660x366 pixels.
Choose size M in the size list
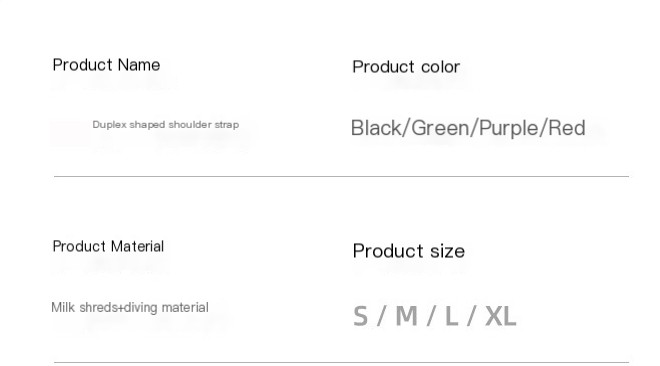coord(407,316)
